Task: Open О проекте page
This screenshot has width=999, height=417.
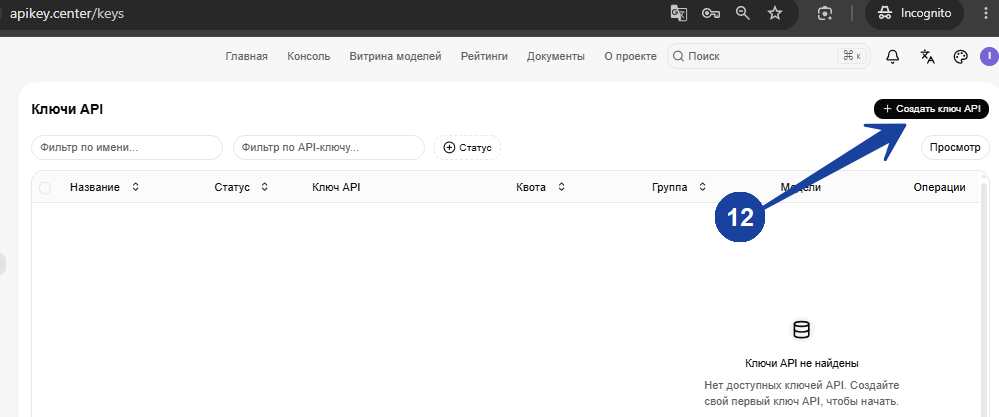Action: [630, 56]
